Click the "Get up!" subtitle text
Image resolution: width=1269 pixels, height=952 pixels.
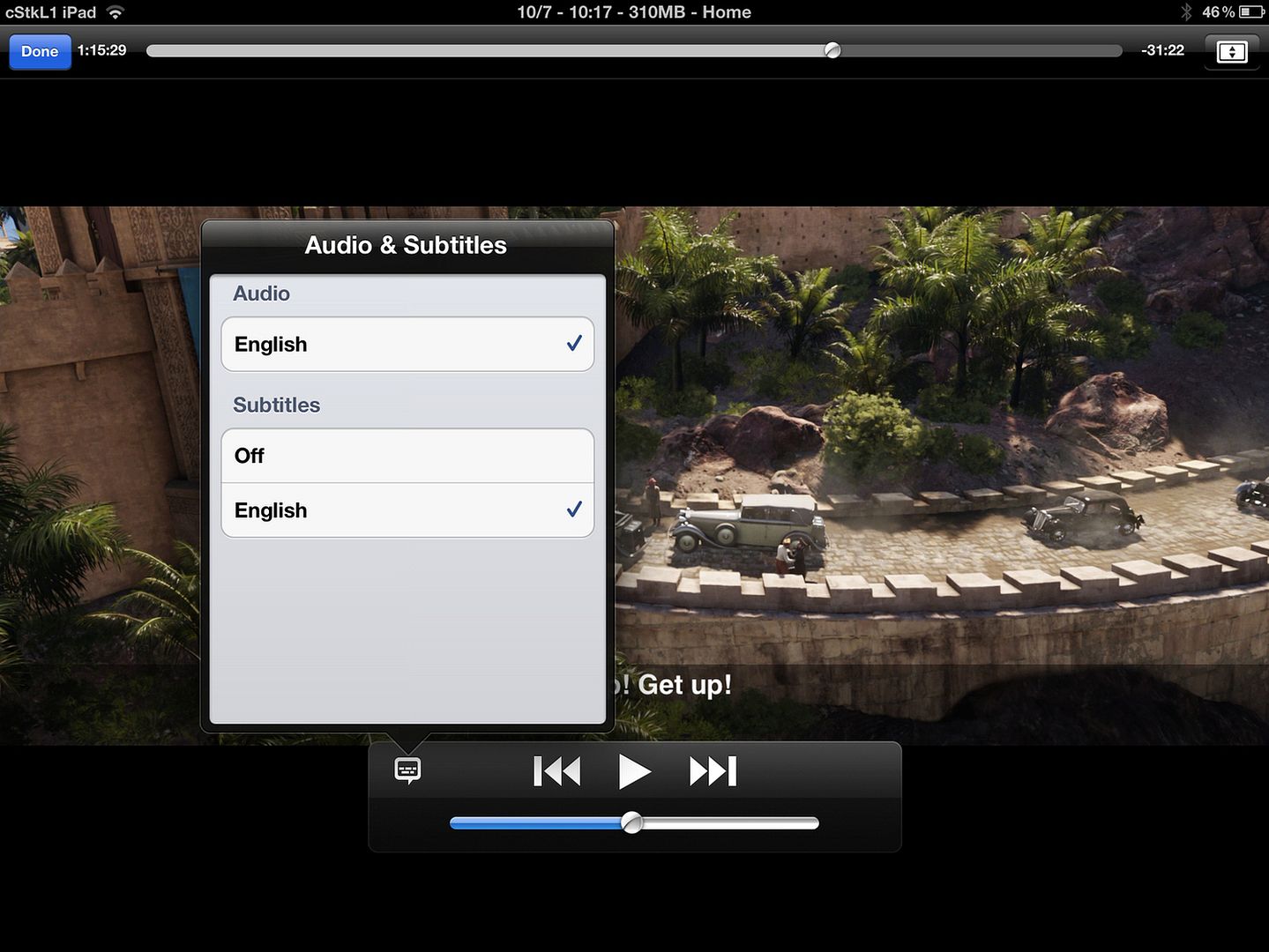tap(683, 685)
